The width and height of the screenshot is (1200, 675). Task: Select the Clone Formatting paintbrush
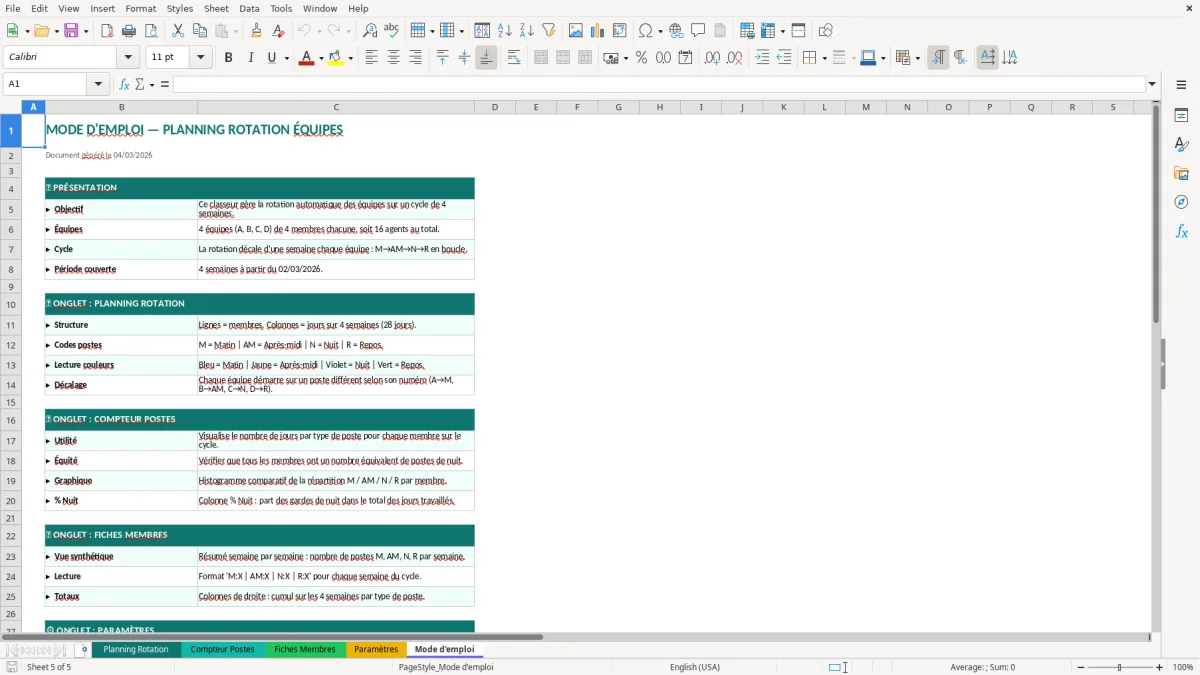(257, 31)
